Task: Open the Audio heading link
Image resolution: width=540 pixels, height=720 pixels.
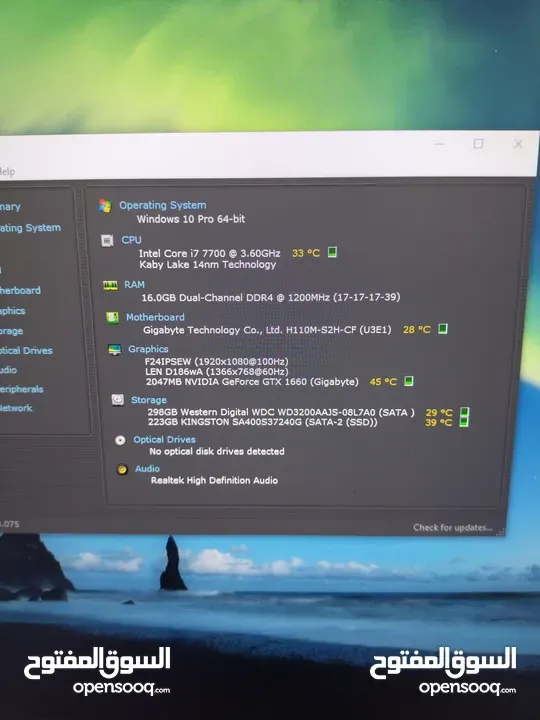Action: click(x=147, y=468)
